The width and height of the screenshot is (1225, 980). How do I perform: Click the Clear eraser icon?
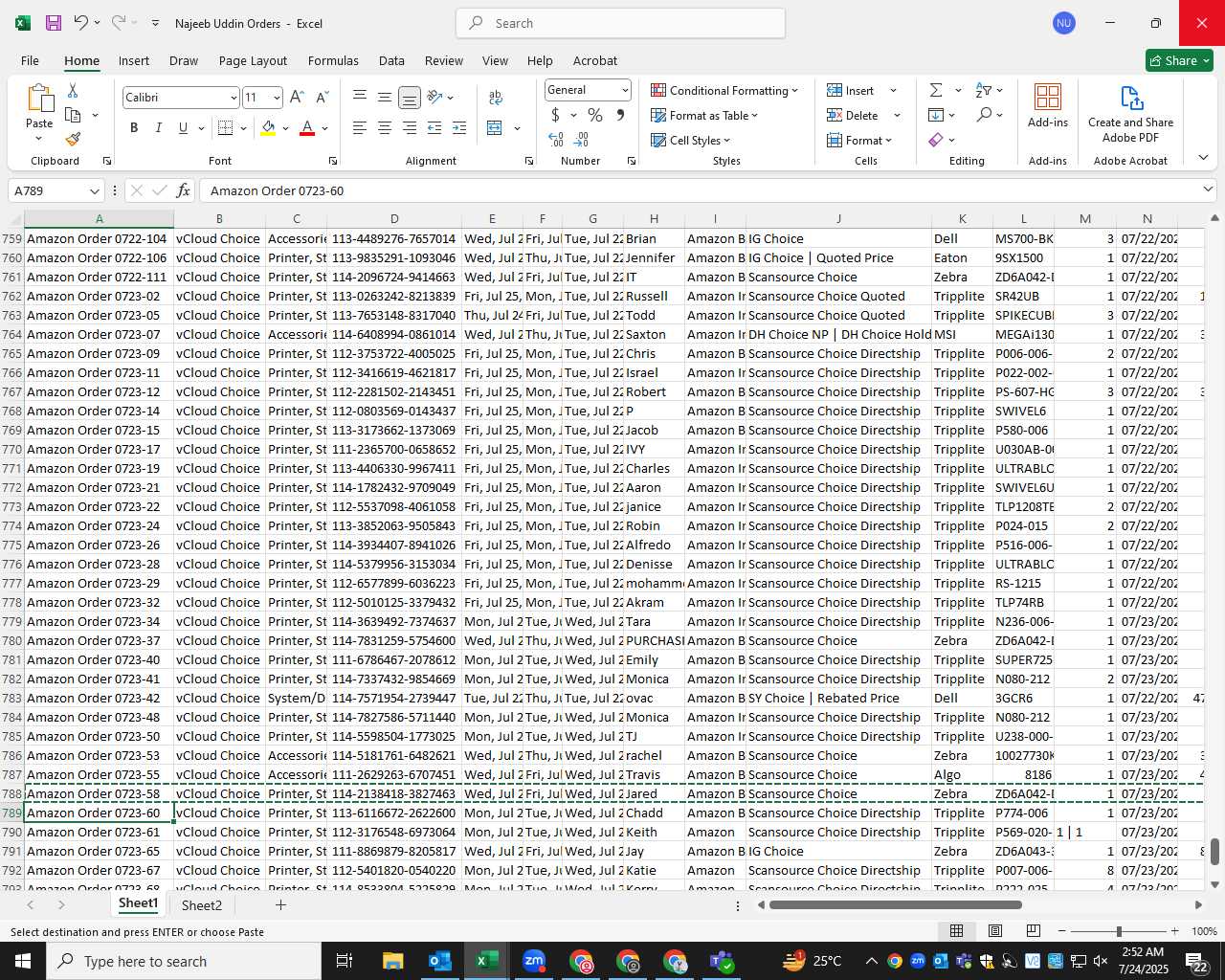[936, 140]
